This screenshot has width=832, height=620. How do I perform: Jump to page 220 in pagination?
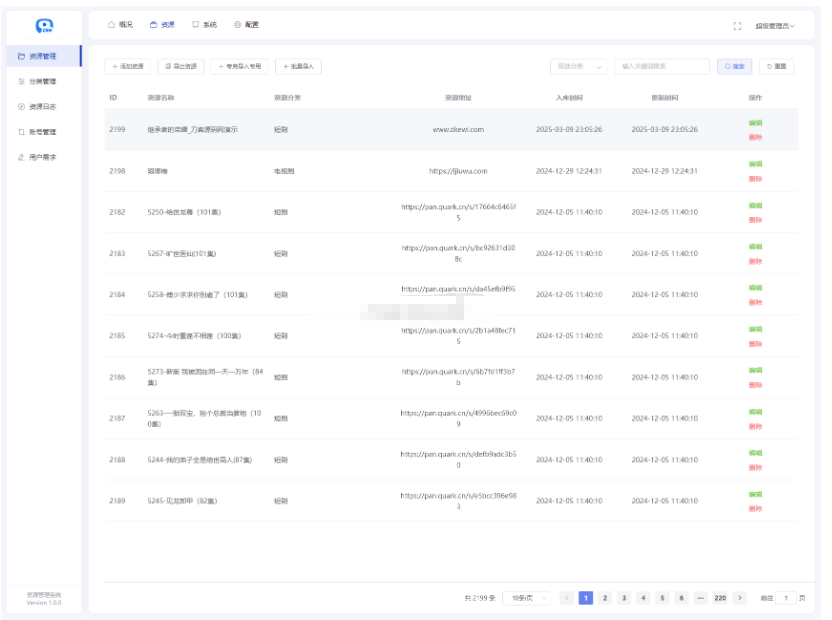click(720, 597)
